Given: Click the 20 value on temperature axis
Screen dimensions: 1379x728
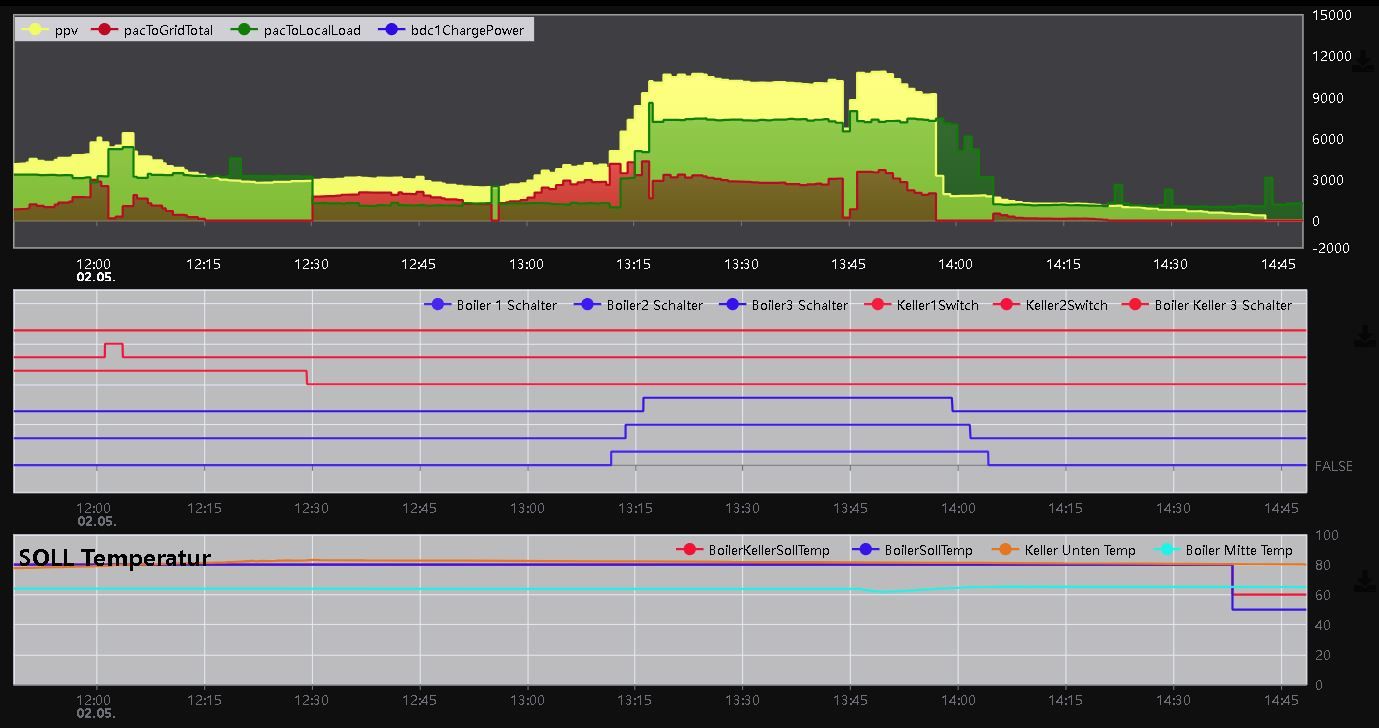Looking at the screenshot, I should pos(1323,655).
